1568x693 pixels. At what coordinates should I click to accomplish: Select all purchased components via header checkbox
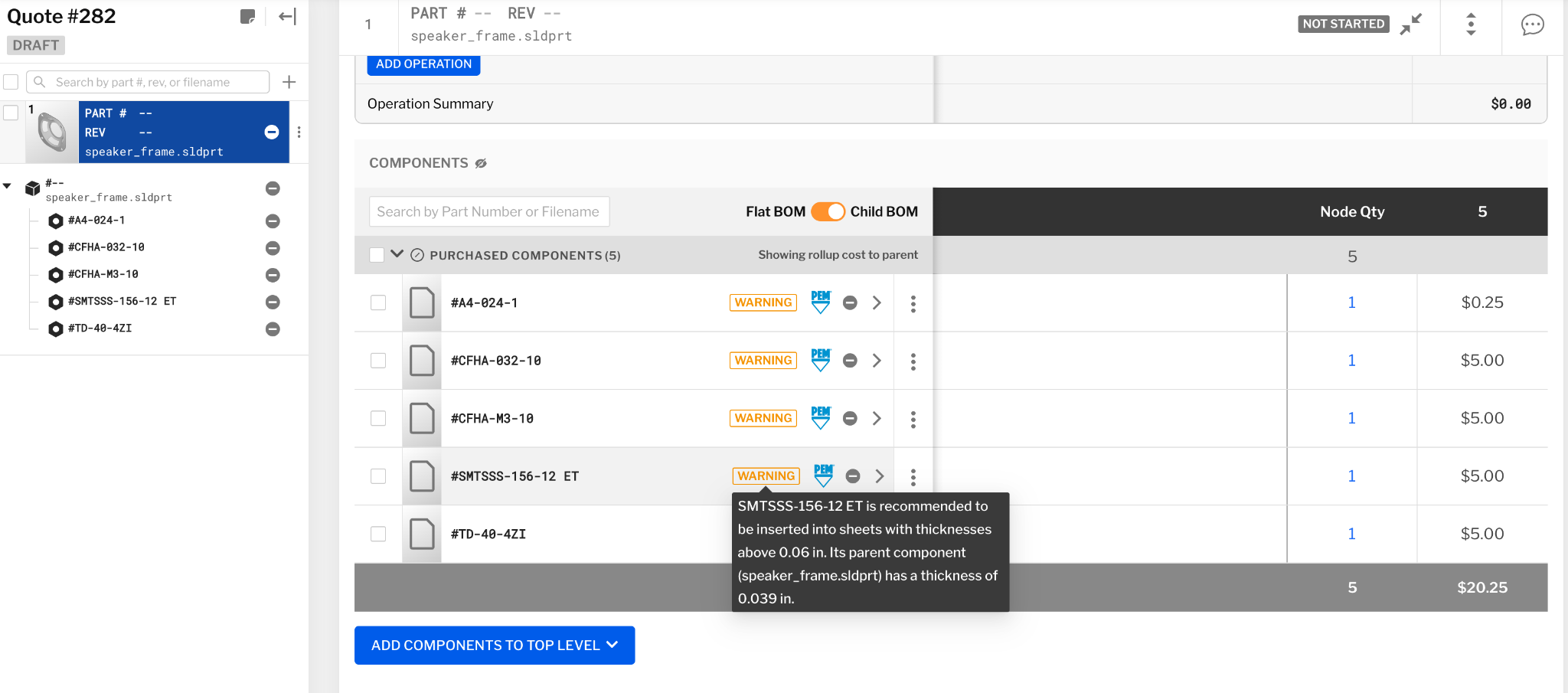tap(375, 254)
